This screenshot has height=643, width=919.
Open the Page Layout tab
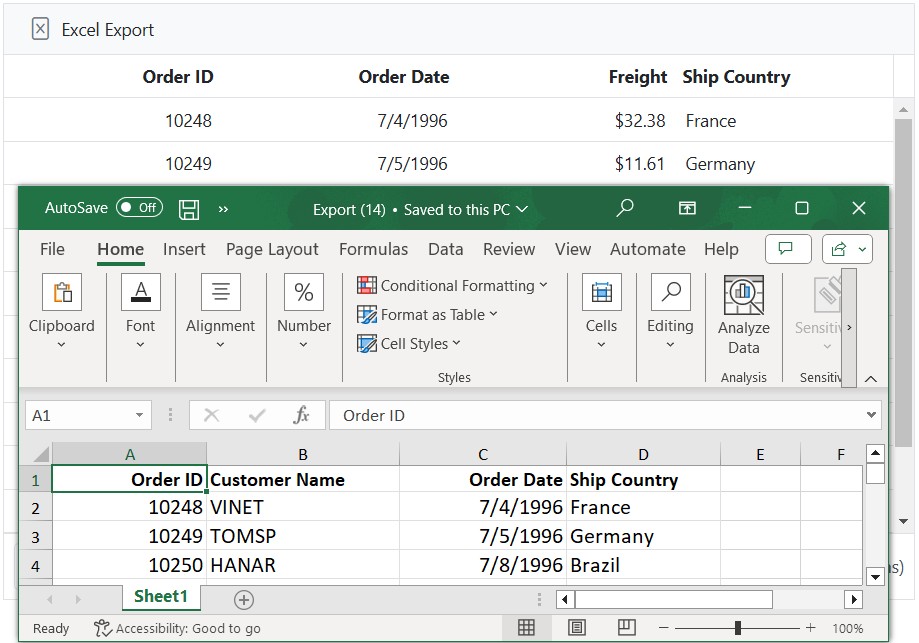[272, 249]
